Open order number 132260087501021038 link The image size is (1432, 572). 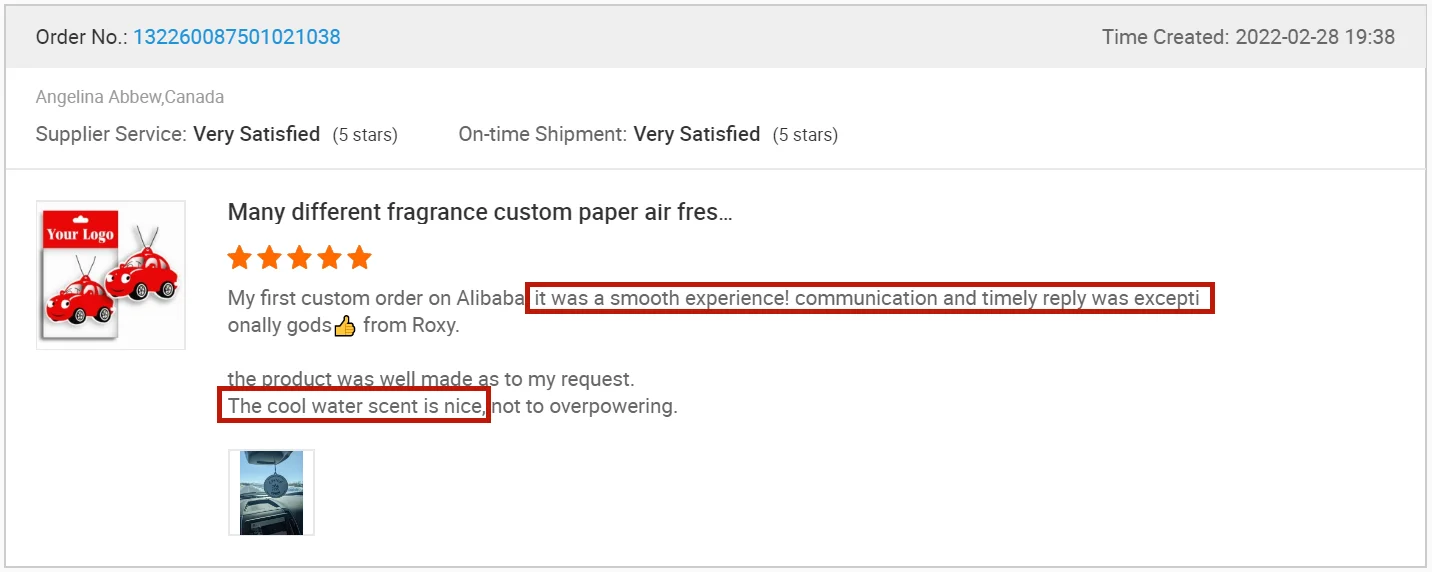point(236,37)
